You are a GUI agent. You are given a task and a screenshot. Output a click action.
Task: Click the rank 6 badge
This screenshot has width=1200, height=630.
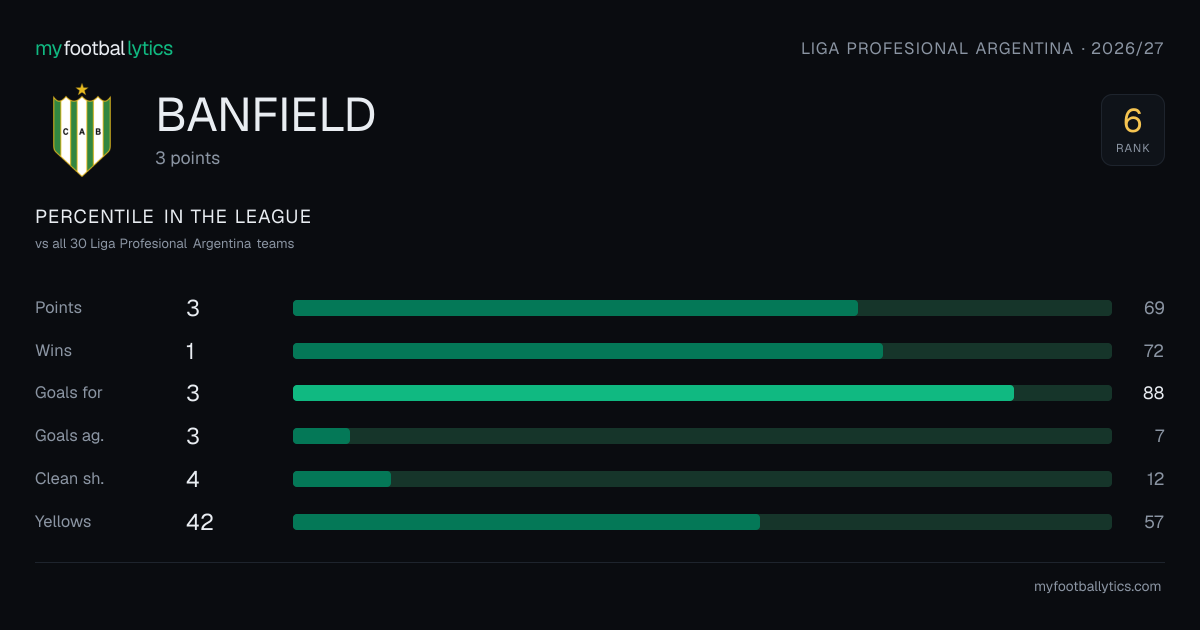click(1133, 130)
